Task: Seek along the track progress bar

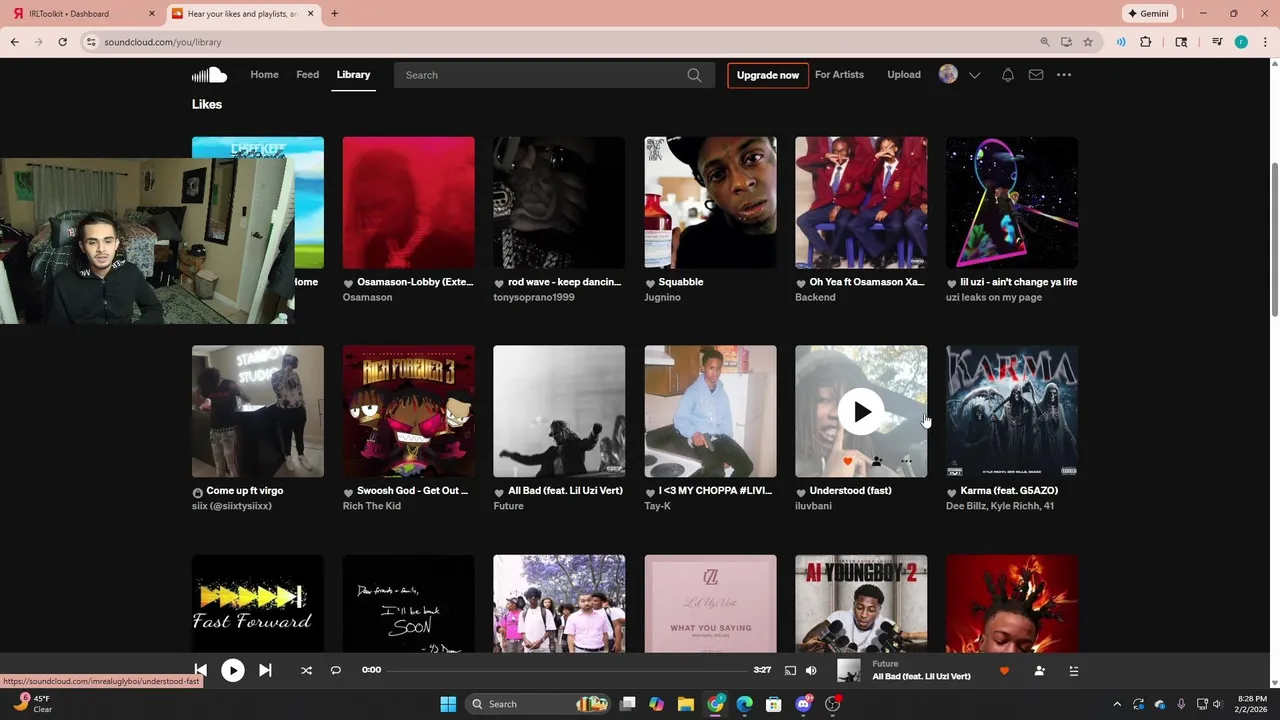Action: (x=567, y=670)
